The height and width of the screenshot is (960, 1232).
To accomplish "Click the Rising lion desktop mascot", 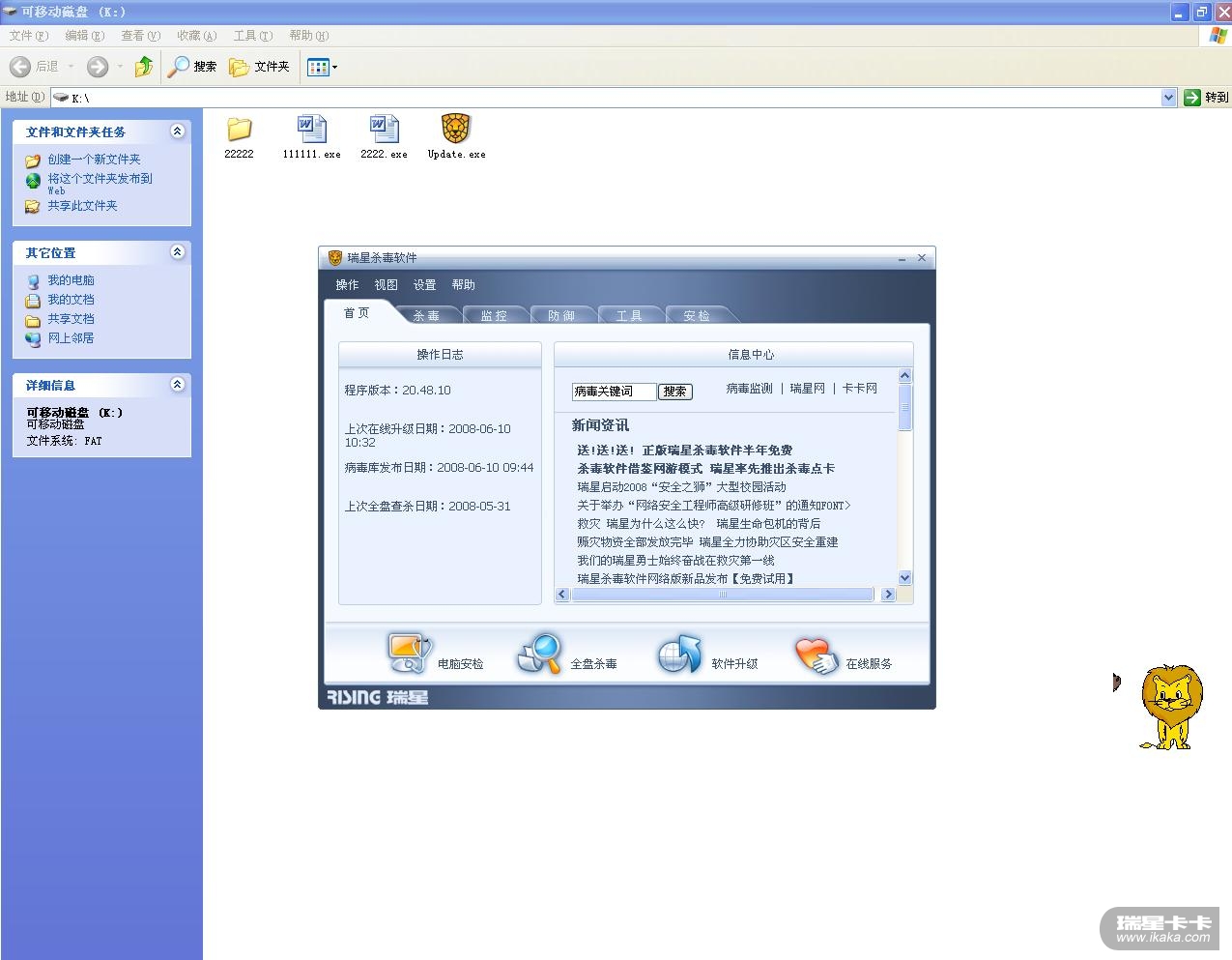I will [1171, 707].
